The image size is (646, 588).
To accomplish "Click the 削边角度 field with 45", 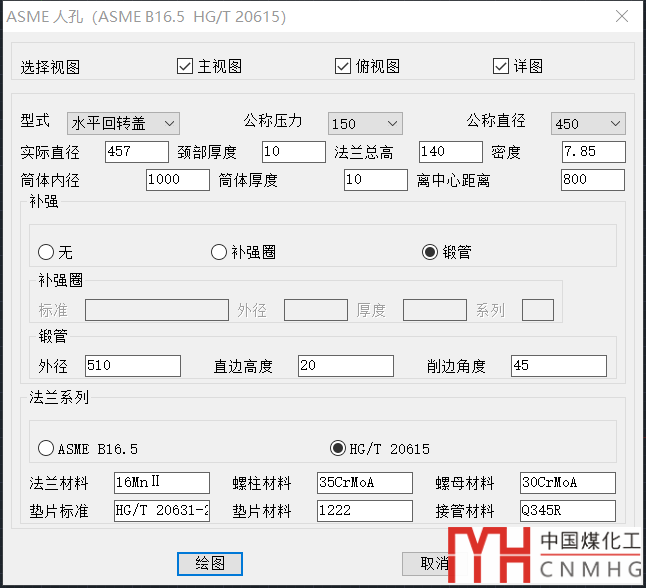I will tap(559, 366).
